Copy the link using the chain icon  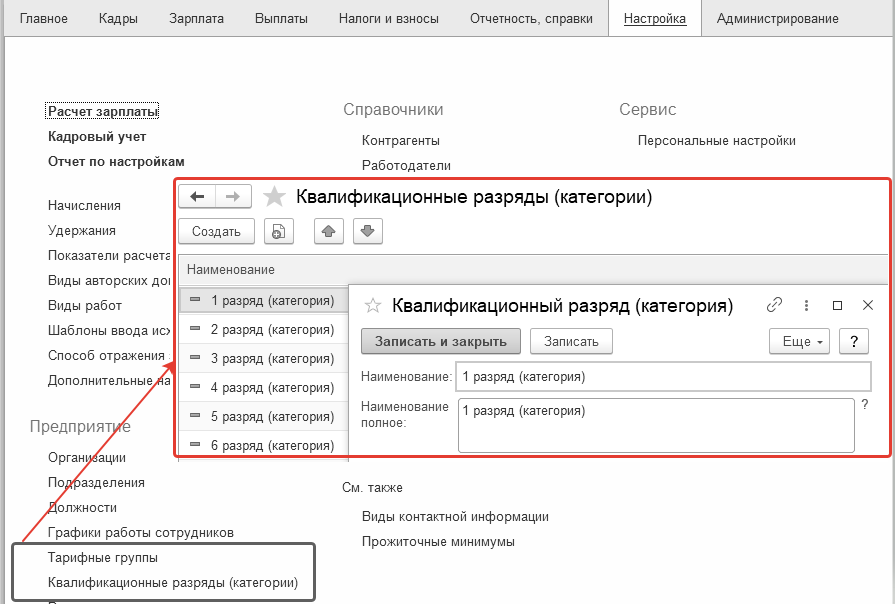(774, 305)
